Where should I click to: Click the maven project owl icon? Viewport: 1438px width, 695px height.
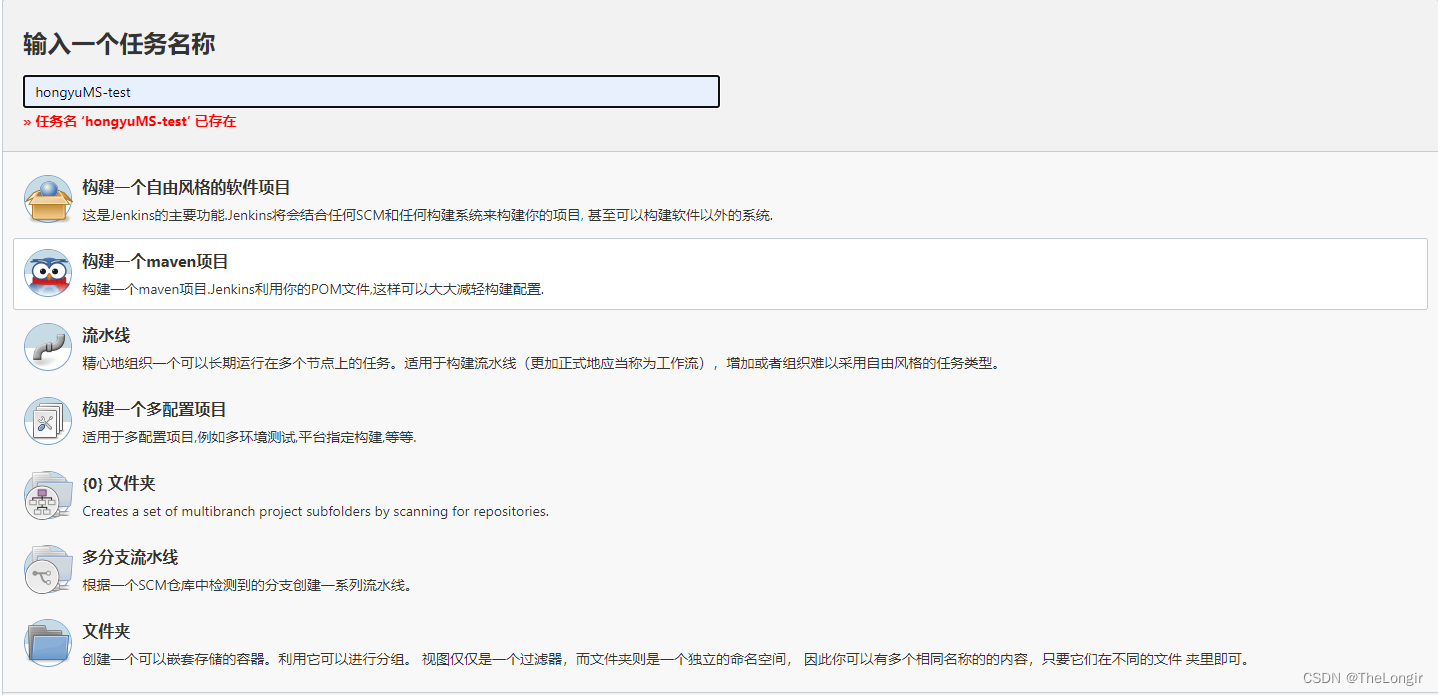48,273
